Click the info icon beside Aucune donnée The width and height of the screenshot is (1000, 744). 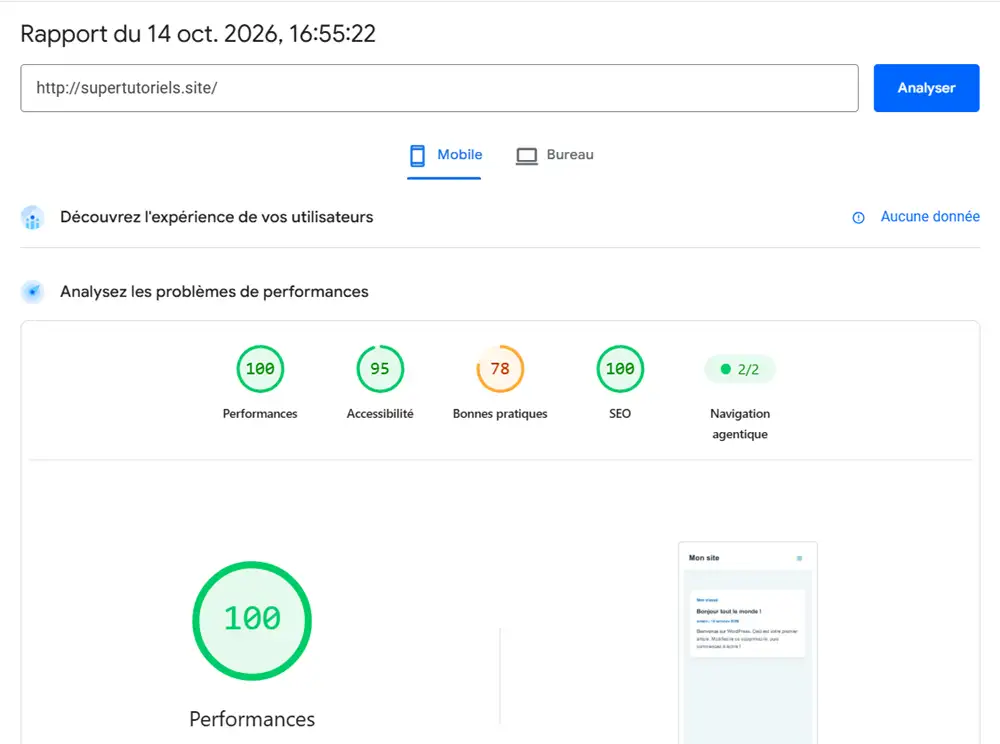click(858, 217)
